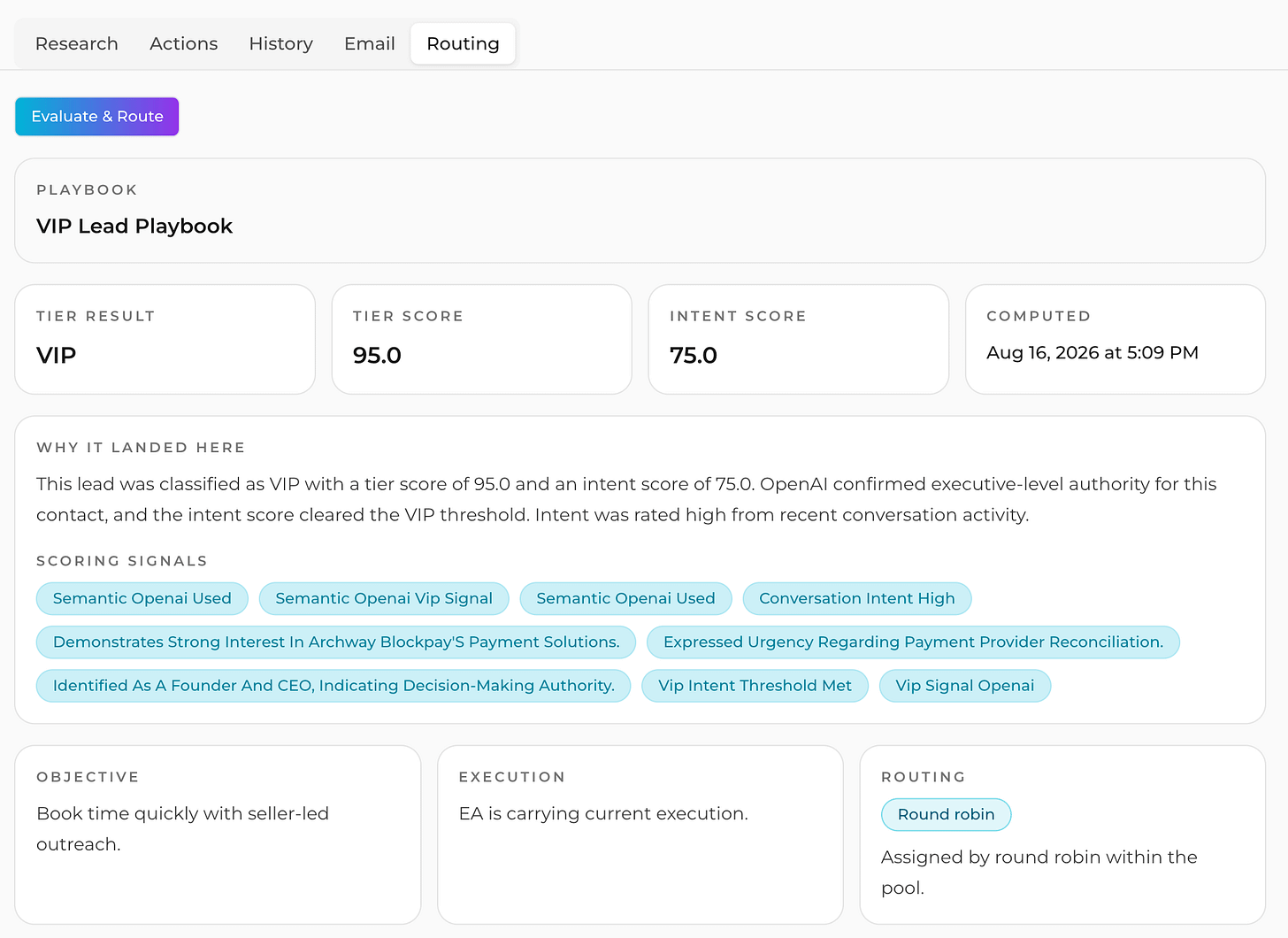Switch to the Research tab
This screenshot has width=1288, height=938.
click(76, 43)
